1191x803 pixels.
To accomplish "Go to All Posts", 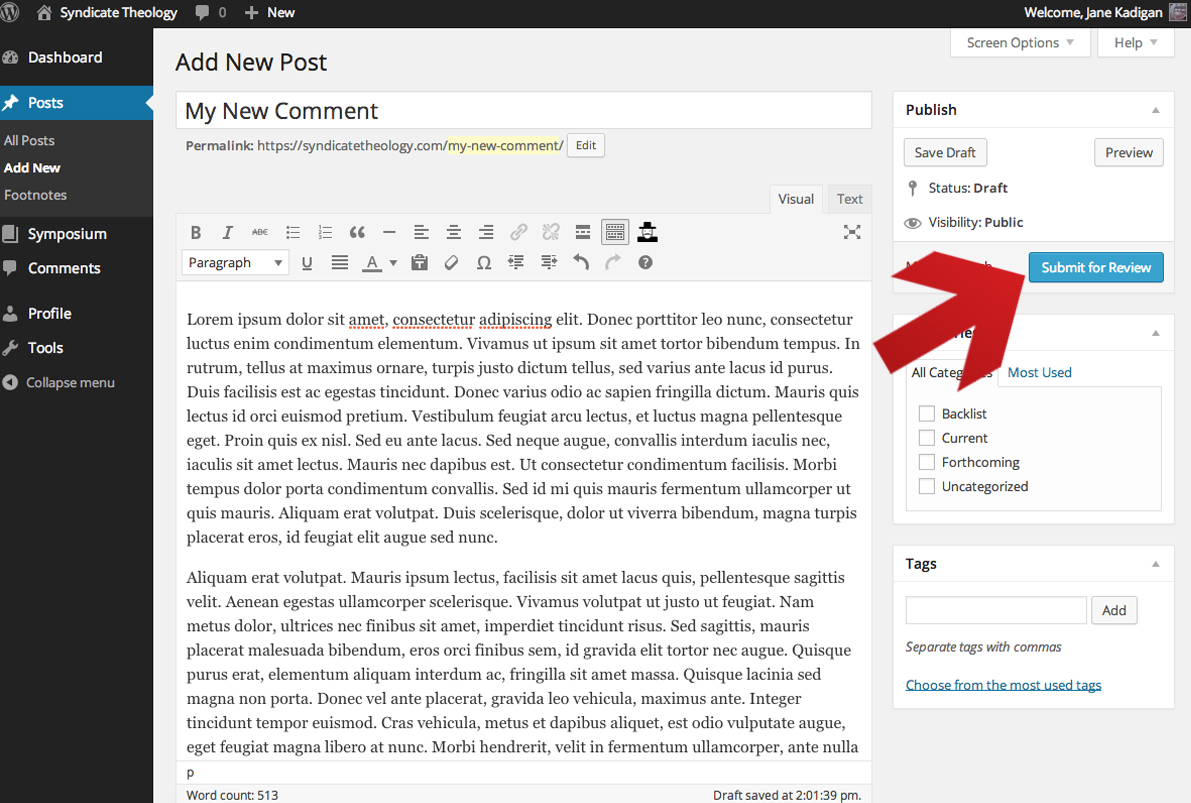I will [x=30, y=141].
